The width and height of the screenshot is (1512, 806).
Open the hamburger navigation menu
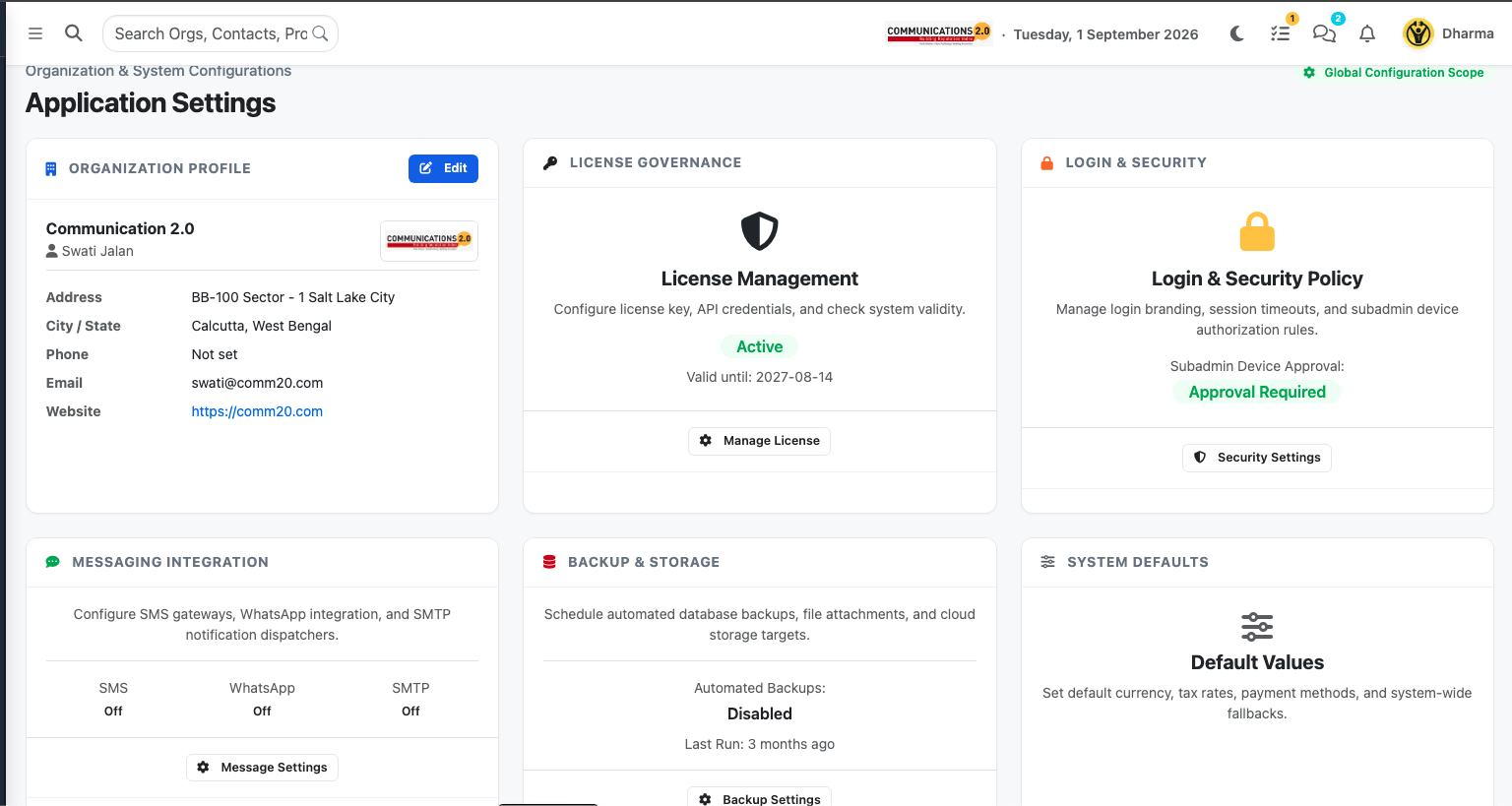tap(35, 33)
